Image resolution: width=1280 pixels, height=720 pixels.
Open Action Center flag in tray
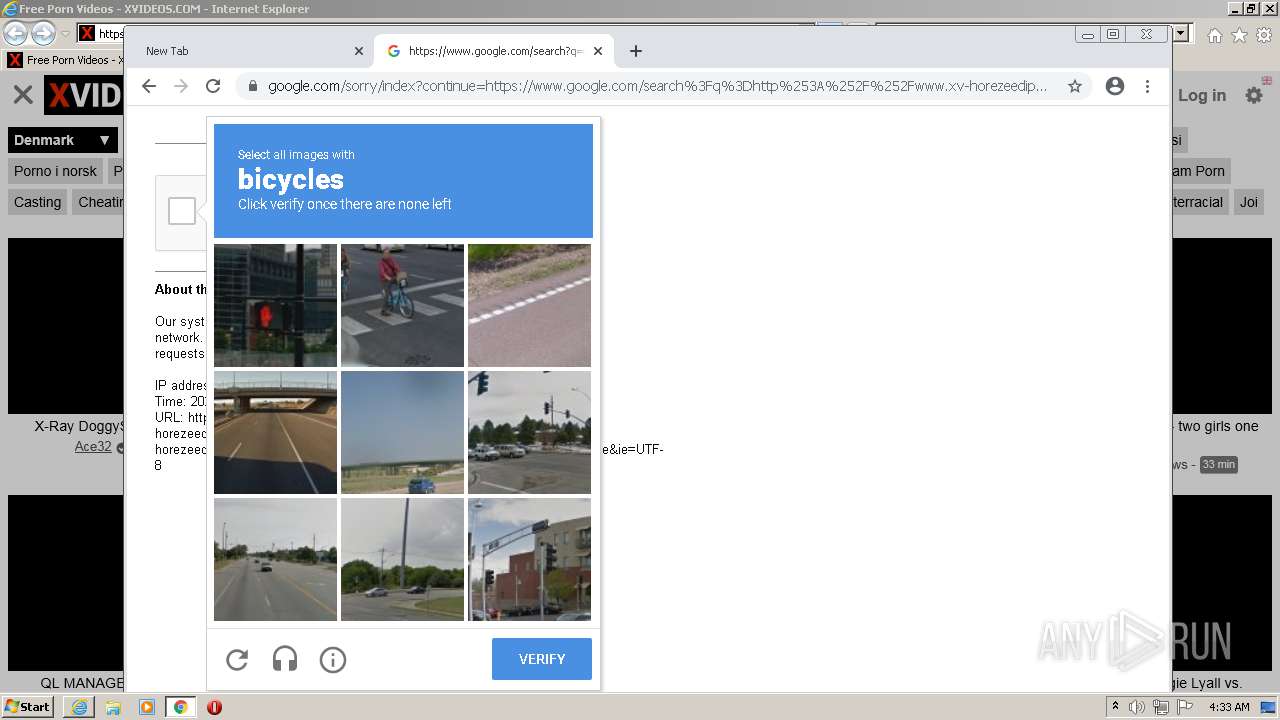pos(1185,707)
